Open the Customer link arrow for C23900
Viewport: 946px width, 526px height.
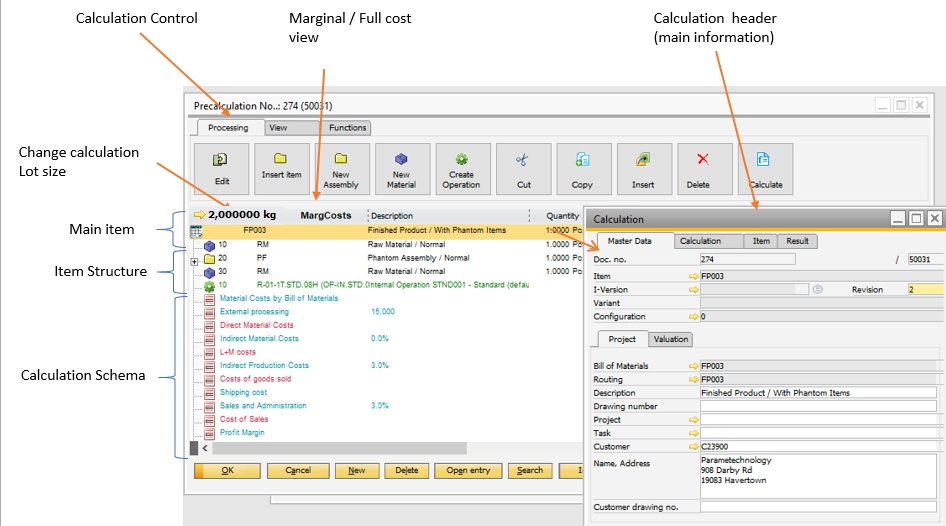click(693, 446)
